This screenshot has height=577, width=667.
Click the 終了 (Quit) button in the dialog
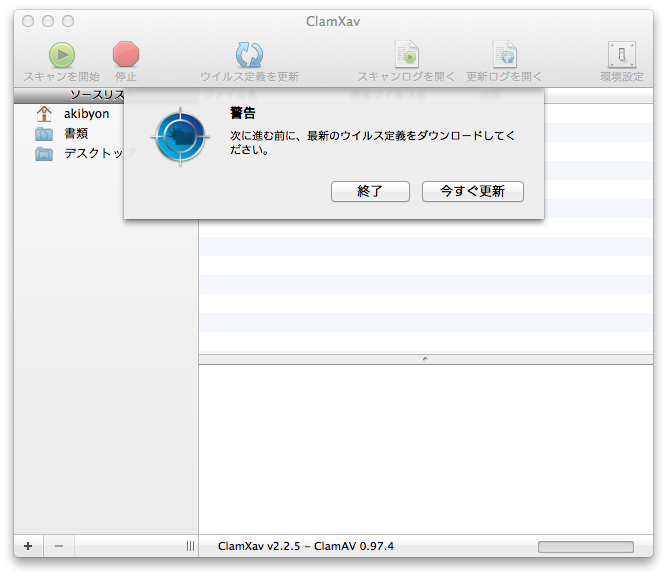370,191
